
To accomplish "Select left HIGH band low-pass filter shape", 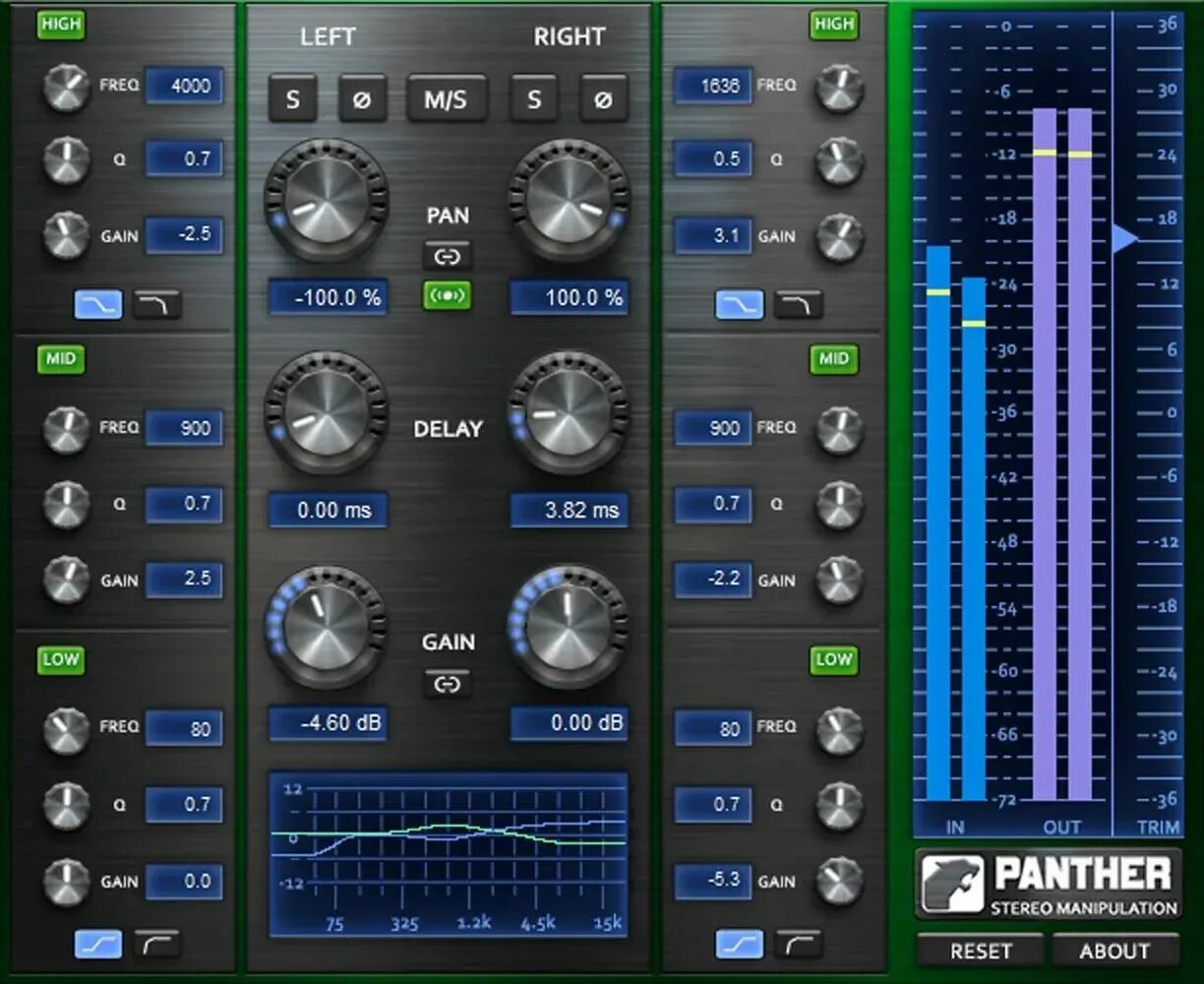I will [157, 305].
